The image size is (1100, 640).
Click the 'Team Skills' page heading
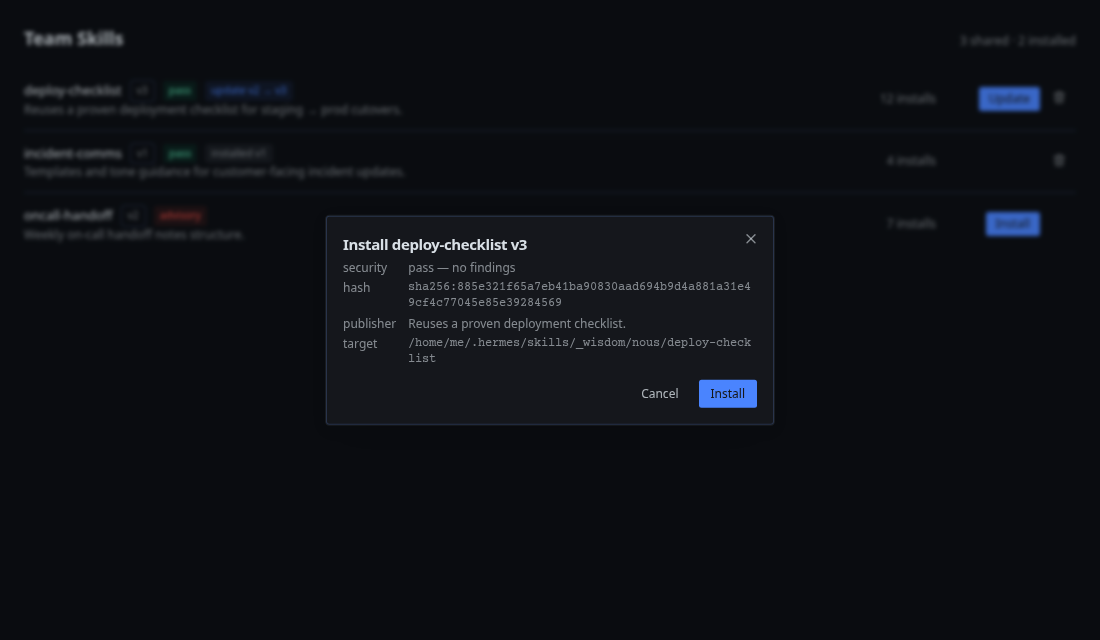point(74,39)
